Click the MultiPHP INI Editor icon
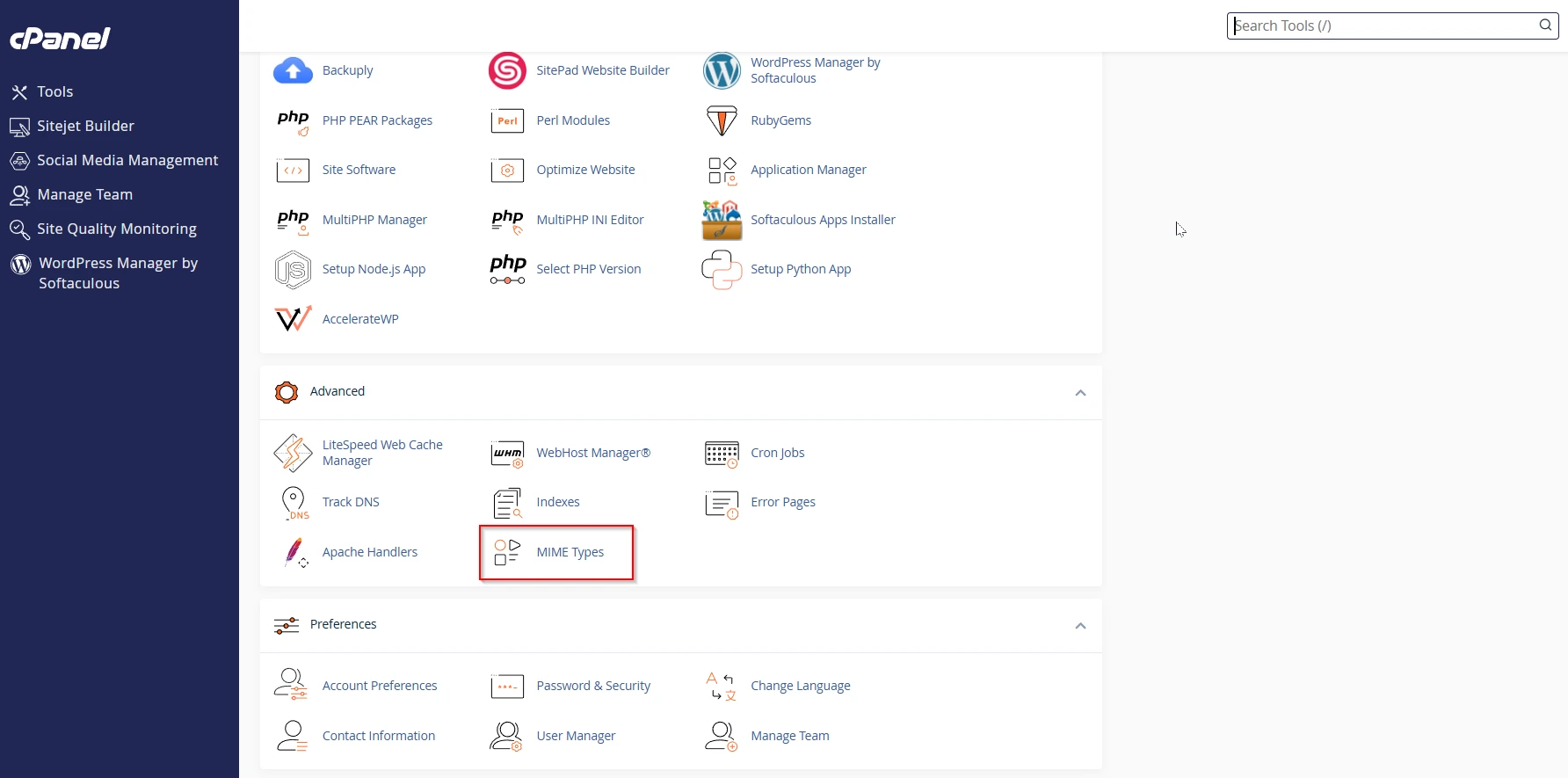This screenshot has width=1568, height=778. coord(507,220)
